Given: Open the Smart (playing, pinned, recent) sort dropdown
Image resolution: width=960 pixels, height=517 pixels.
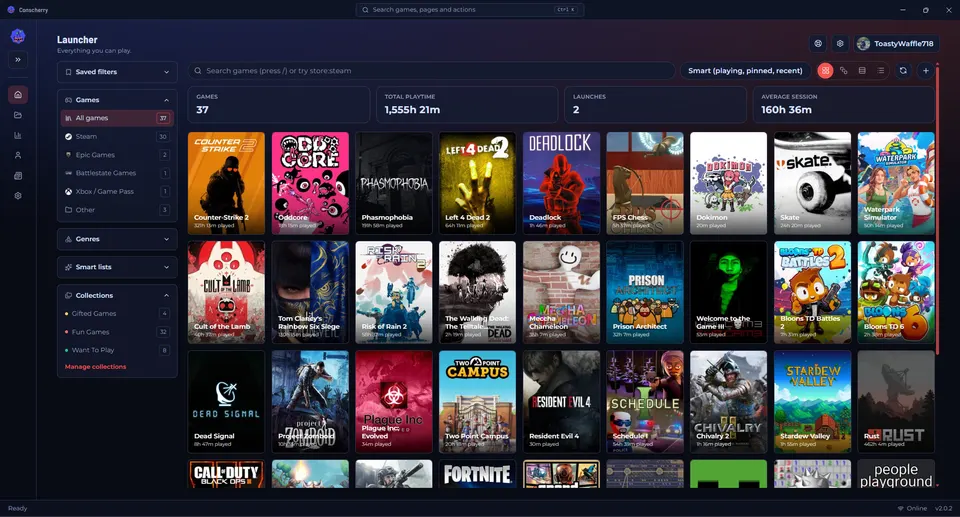Looking at the screenshot, I should point(745,70).
